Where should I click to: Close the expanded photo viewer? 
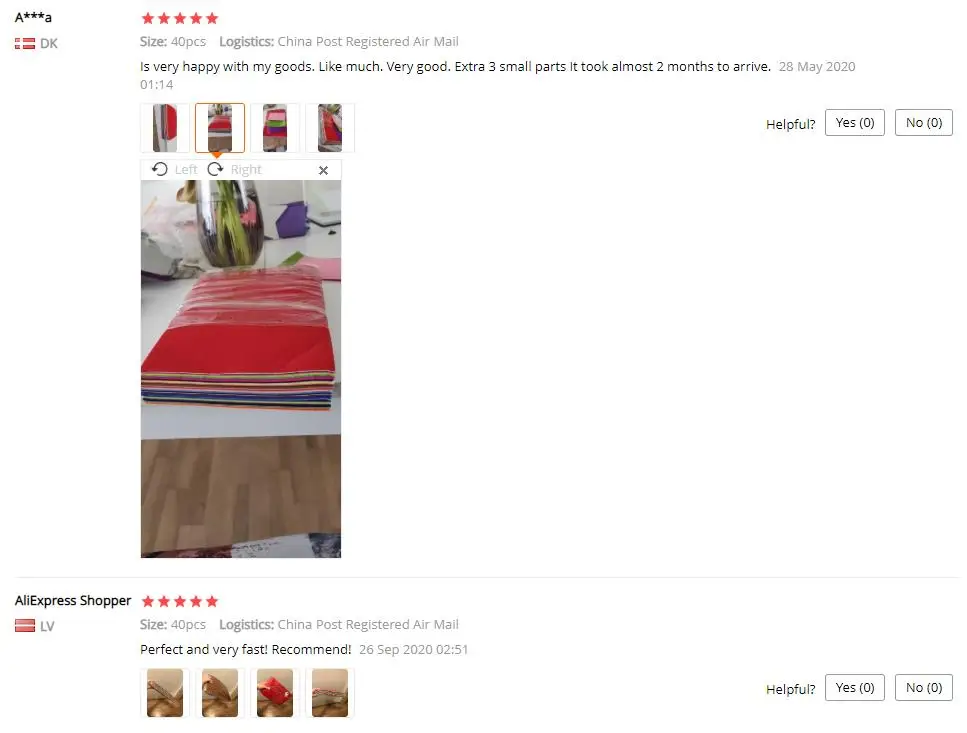(x=323, y=170)
